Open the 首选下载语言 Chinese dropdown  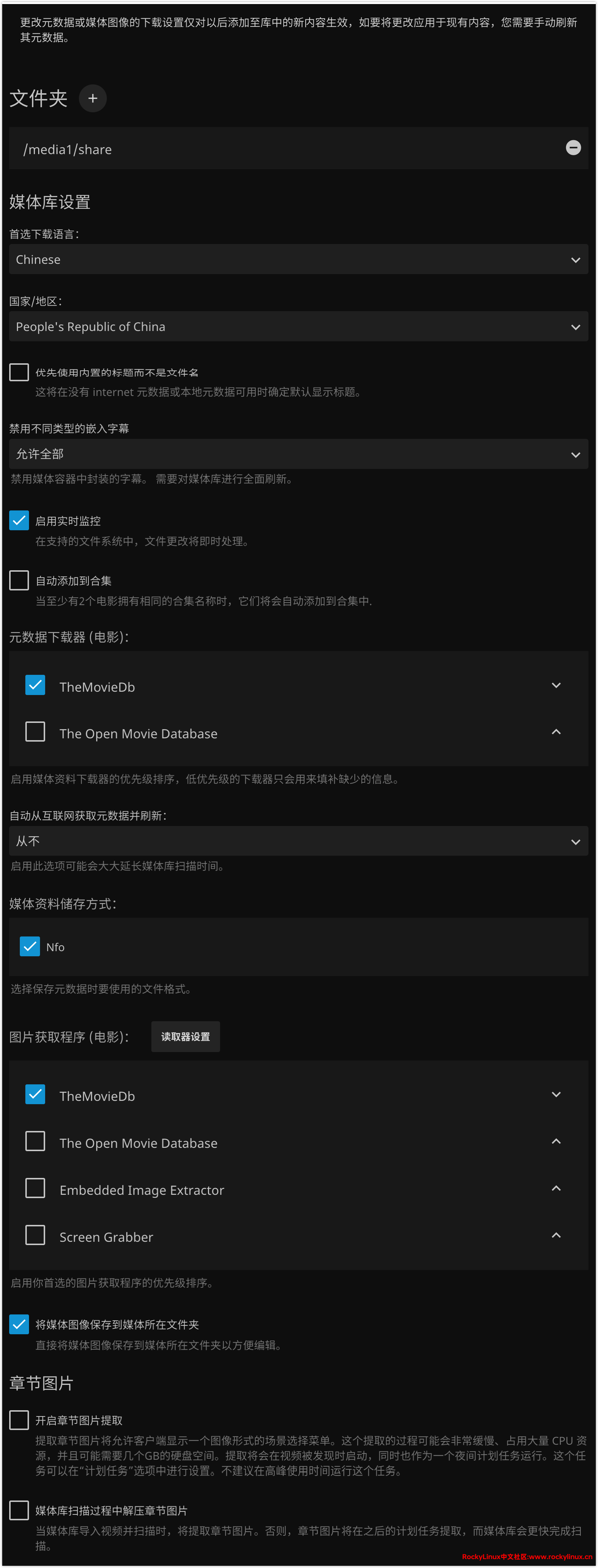[x=298, y=259]
